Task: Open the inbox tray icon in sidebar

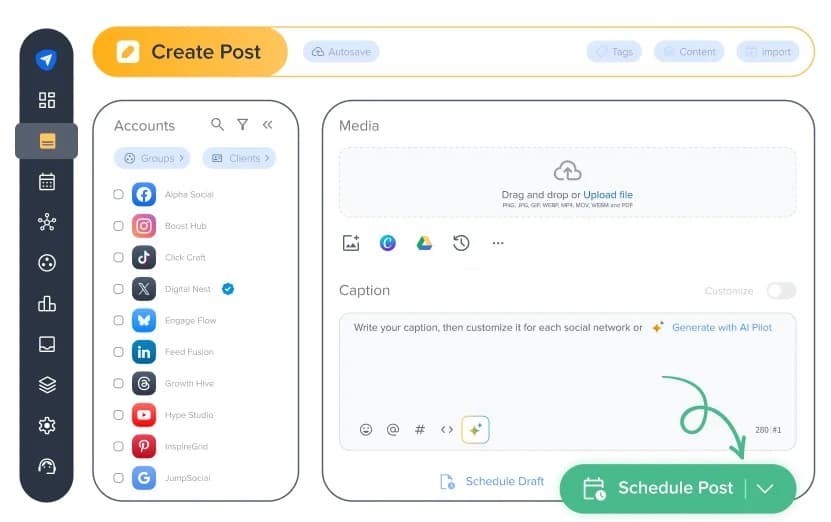Action: click(x=47, y=344)
